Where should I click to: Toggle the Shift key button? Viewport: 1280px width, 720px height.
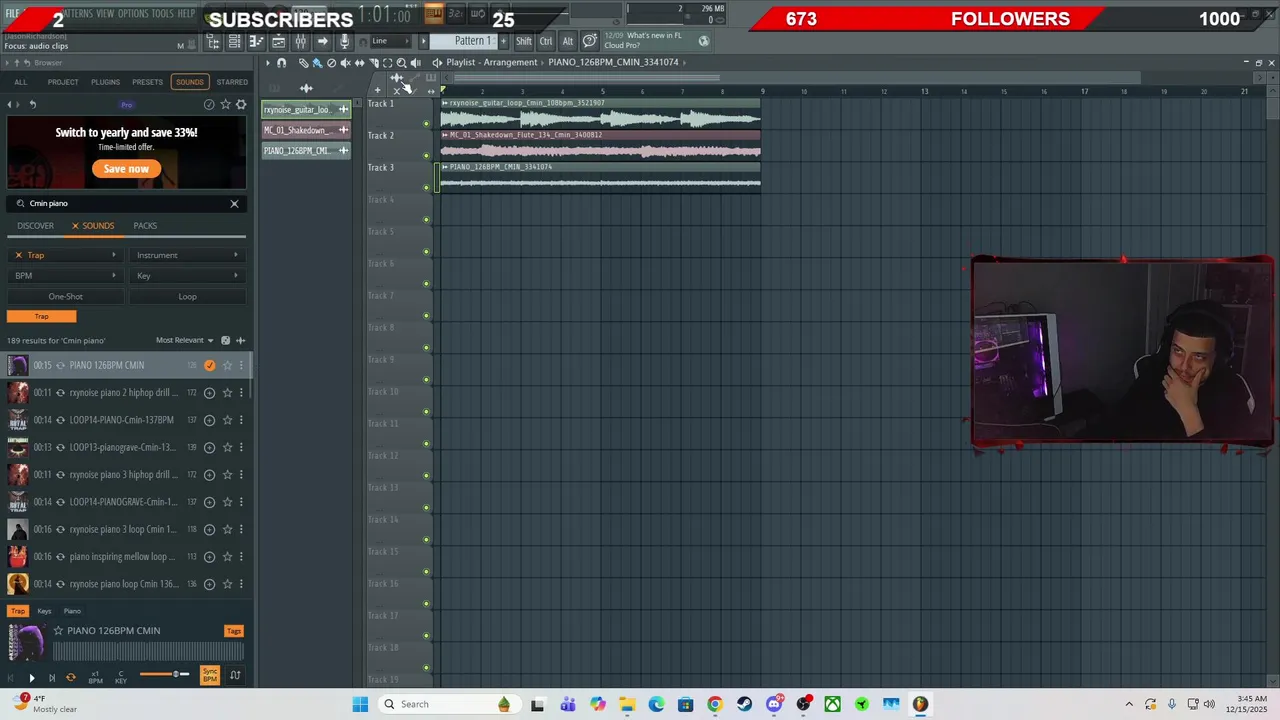click(x=524, y=41)
